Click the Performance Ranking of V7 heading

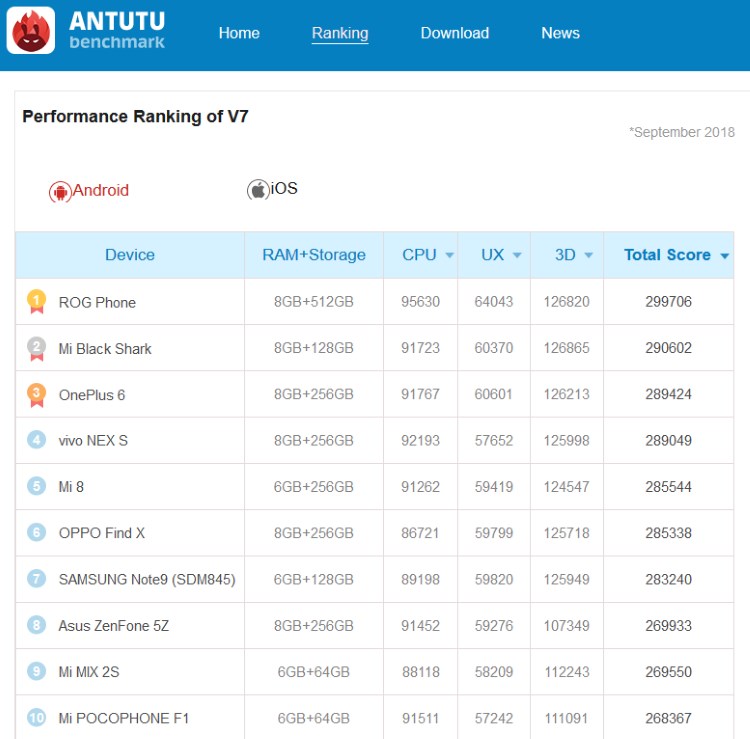(135, 116)
